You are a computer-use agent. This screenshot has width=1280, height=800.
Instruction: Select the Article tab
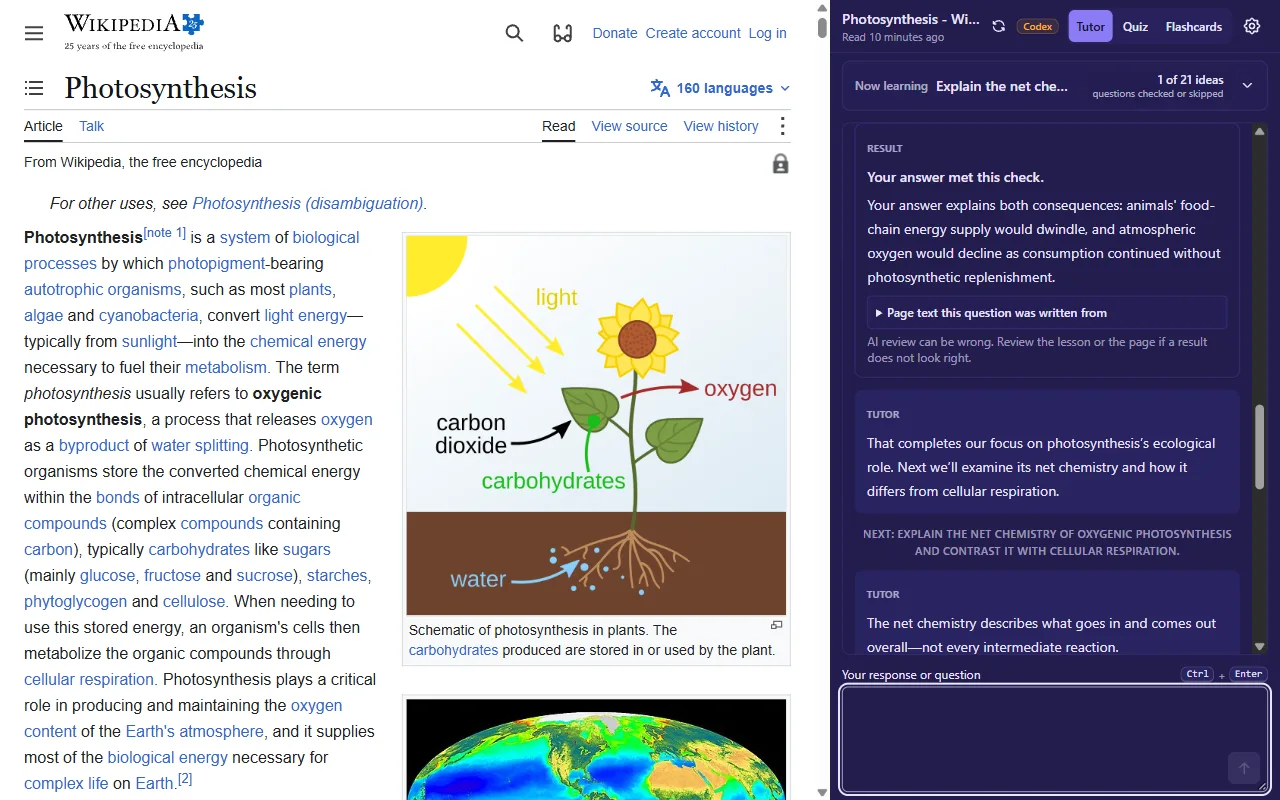tap(43, 126)
